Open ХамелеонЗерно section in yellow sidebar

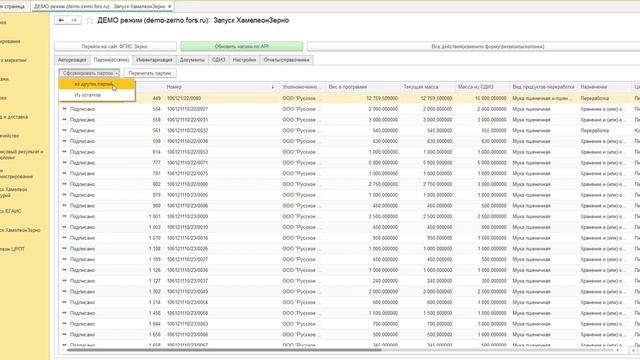tap(20, 230)
